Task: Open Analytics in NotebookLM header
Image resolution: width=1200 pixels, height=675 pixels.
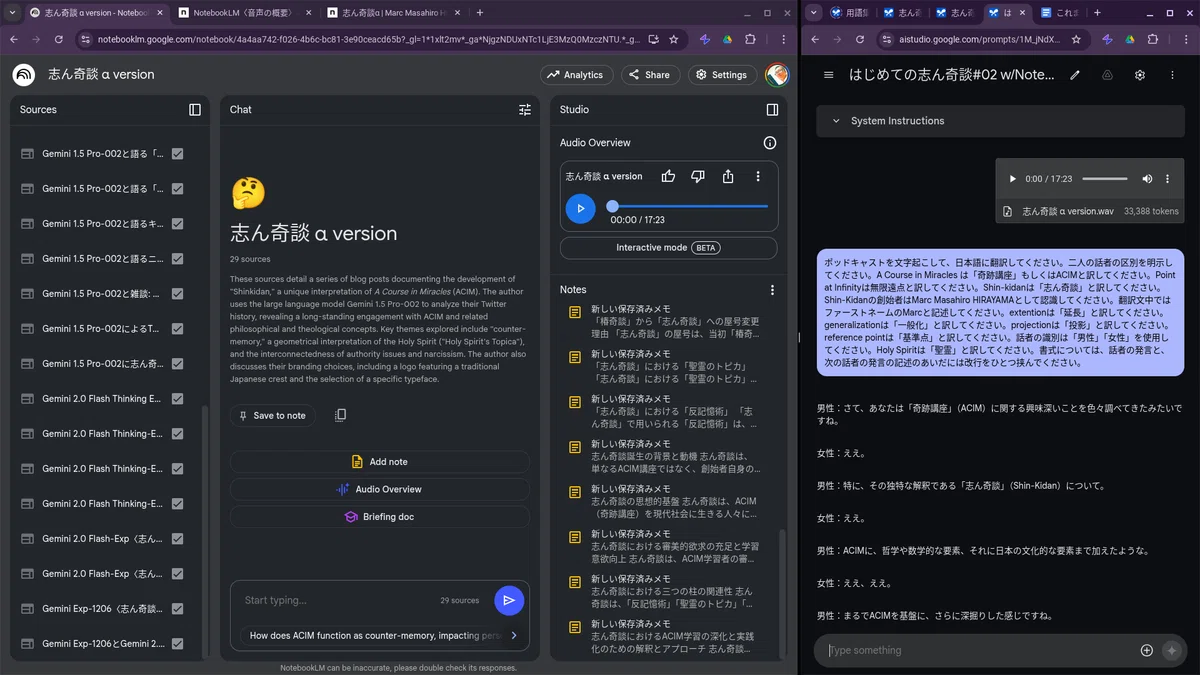Action: 577,75
